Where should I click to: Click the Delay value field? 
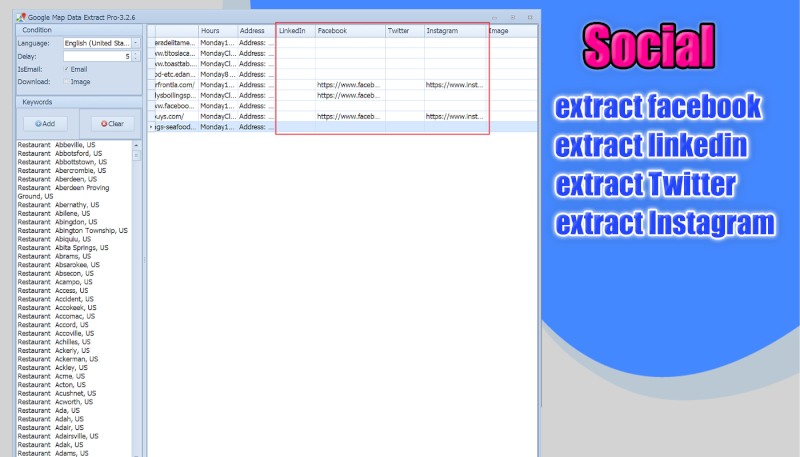(97, 57)
